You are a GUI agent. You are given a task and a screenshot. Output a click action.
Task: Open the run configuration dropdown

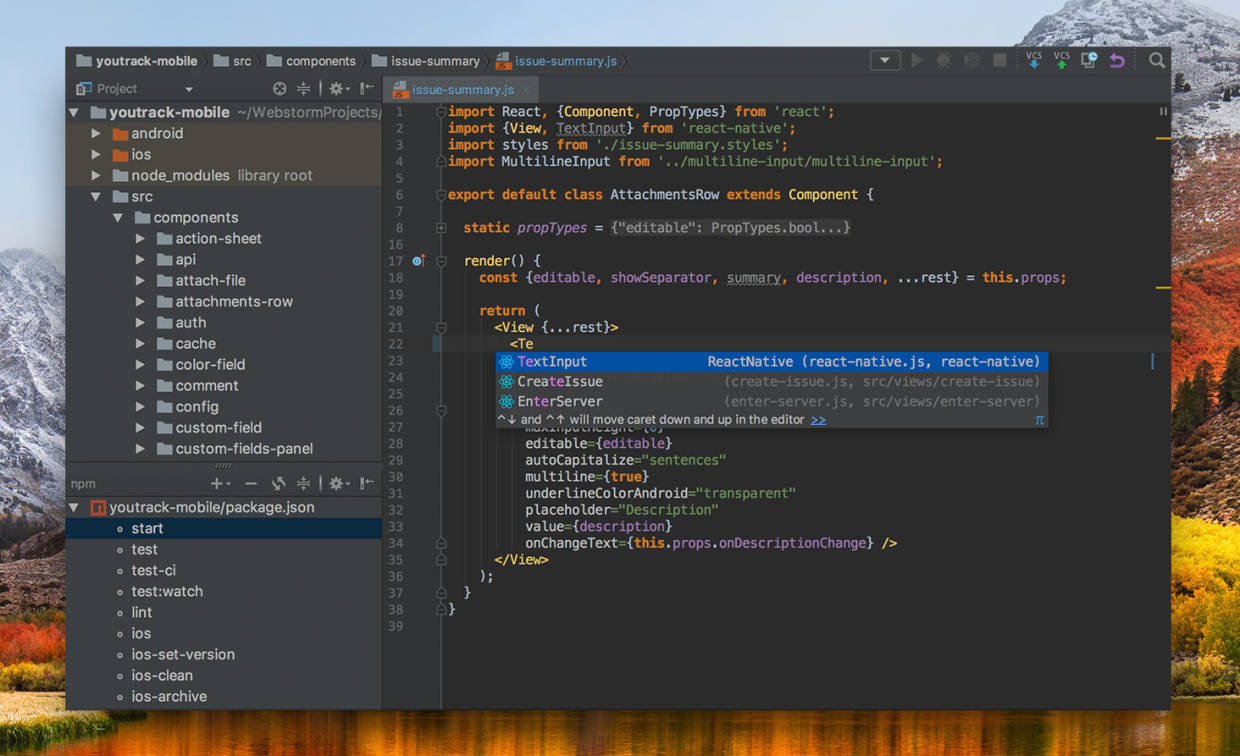point(884,60)
